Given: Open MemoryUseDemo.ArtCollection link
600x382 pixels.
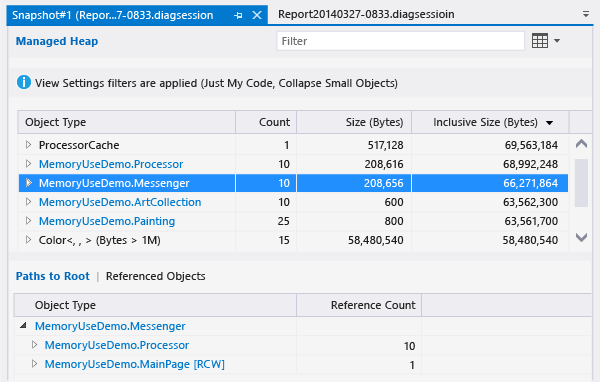Looking at the screenshot, I should 120,202.
